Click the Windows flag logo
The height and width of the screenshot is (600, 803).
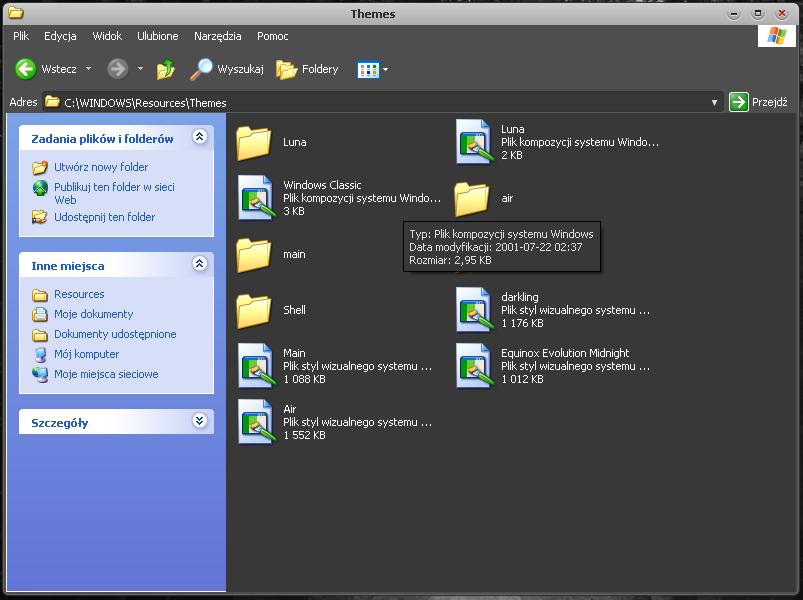click(x=776, y=36)
